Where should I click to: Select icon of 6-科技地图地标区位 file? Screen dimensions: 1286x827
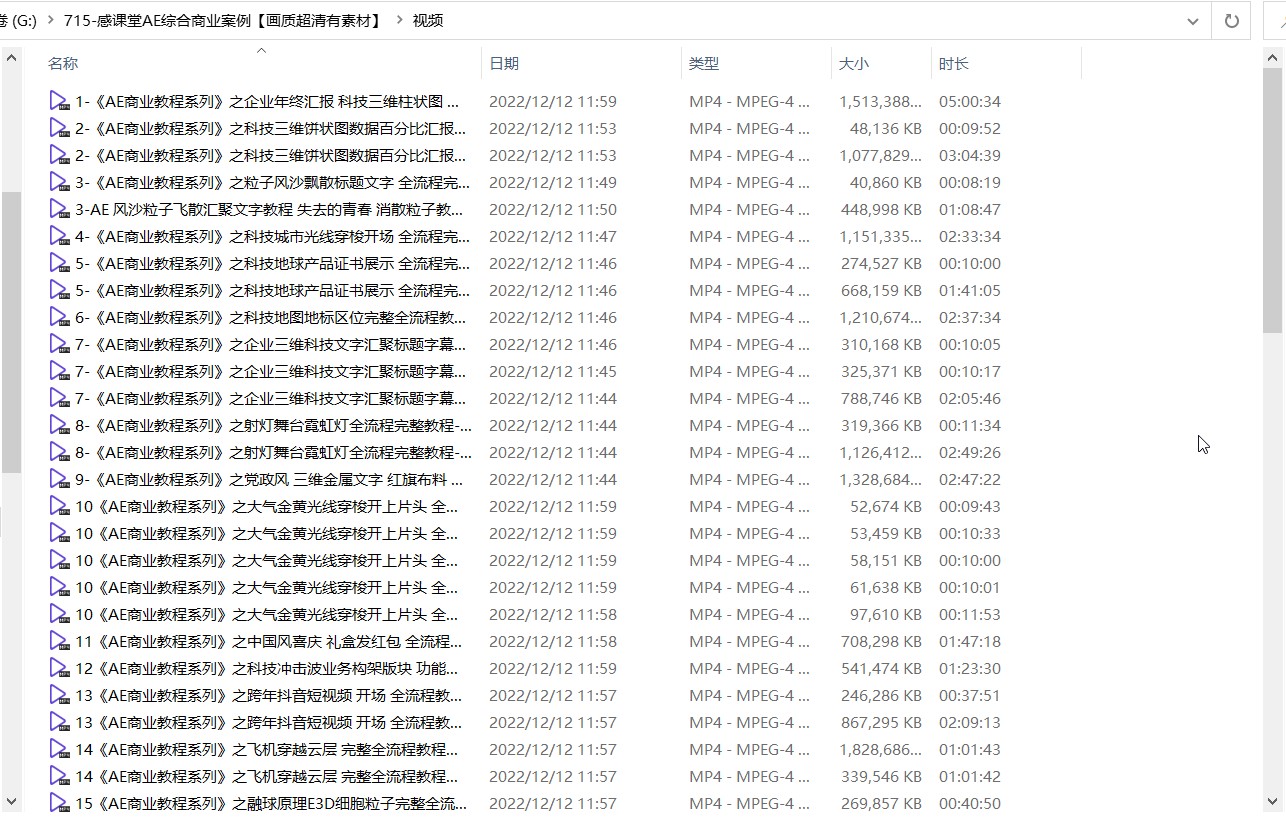59,317
